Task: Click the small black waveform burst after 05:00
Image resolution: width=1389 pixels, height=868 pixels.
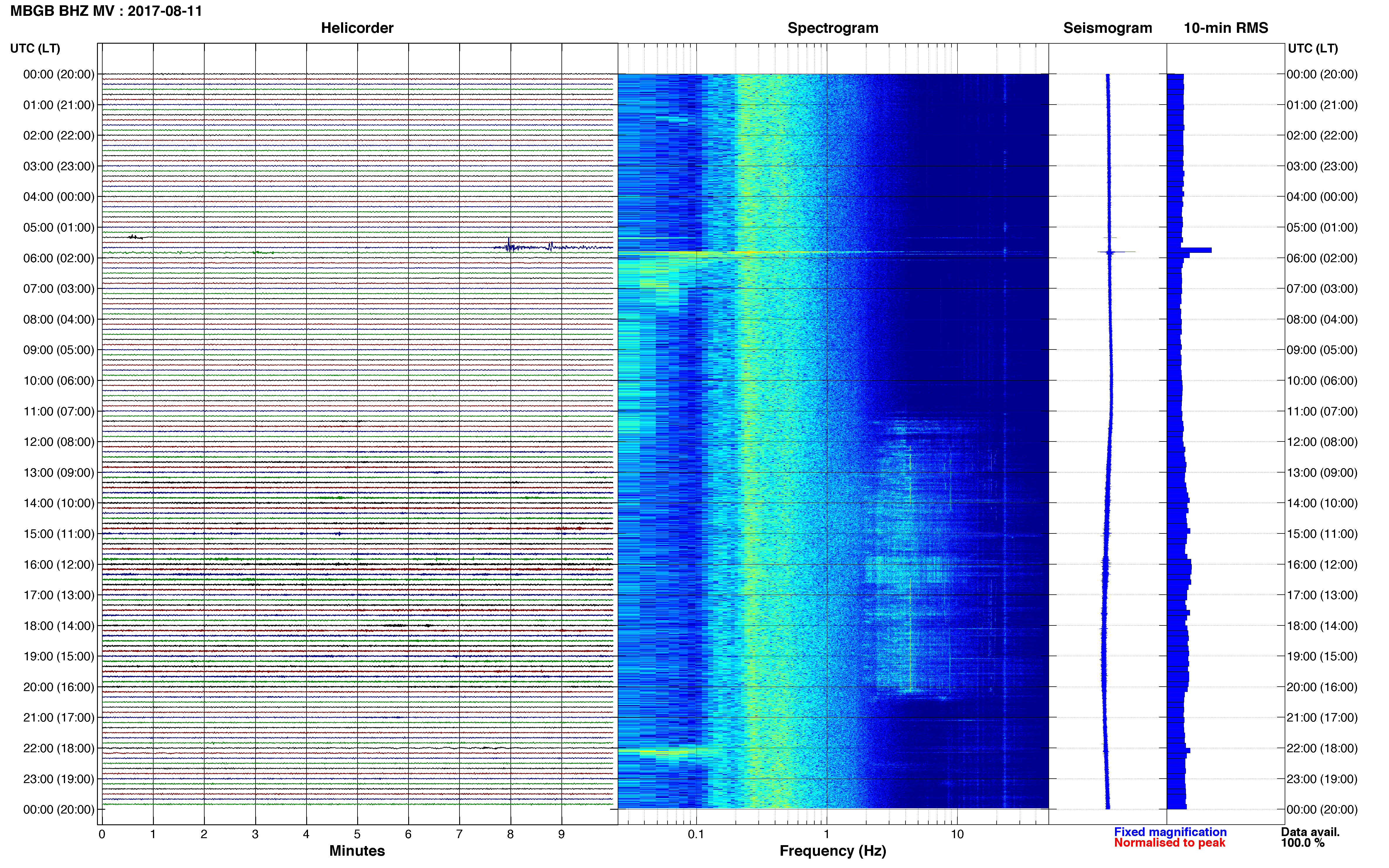Action: 136,236
